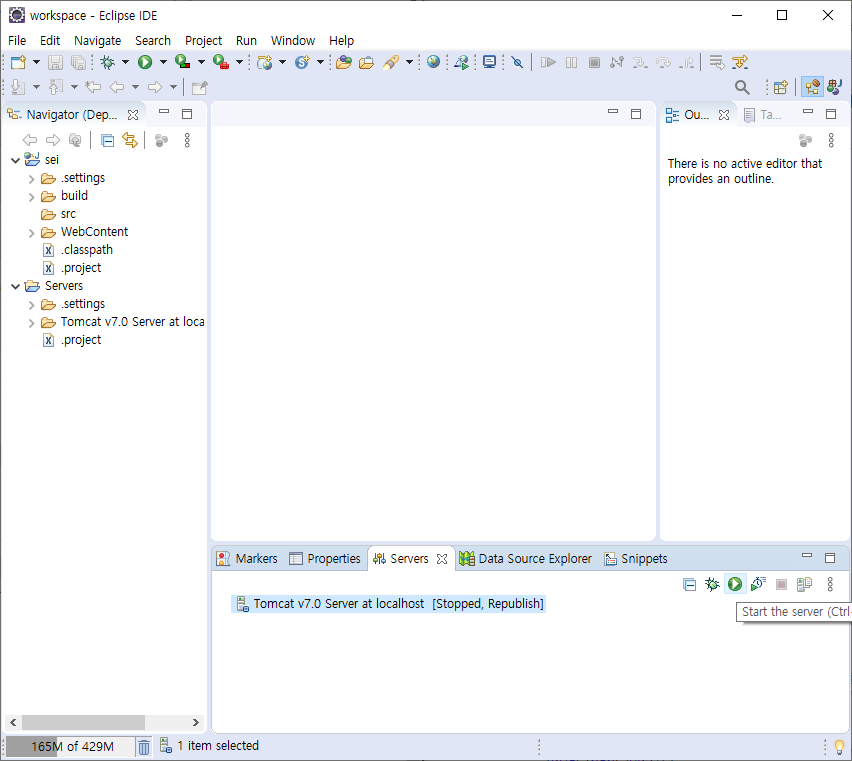Open Outline view menu three dots
This screenshot has height=761, width=852.
(831, 141)
